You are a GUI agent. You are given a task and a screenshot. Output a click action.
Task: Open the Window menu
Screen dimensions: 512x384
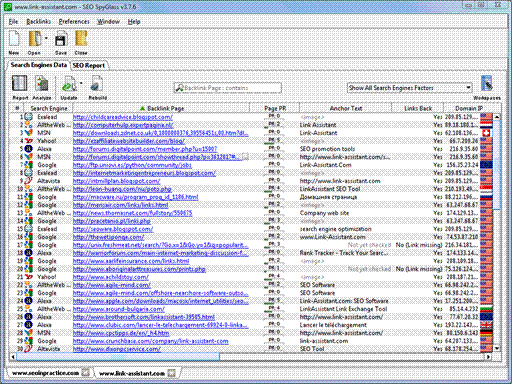click(108, 22)
